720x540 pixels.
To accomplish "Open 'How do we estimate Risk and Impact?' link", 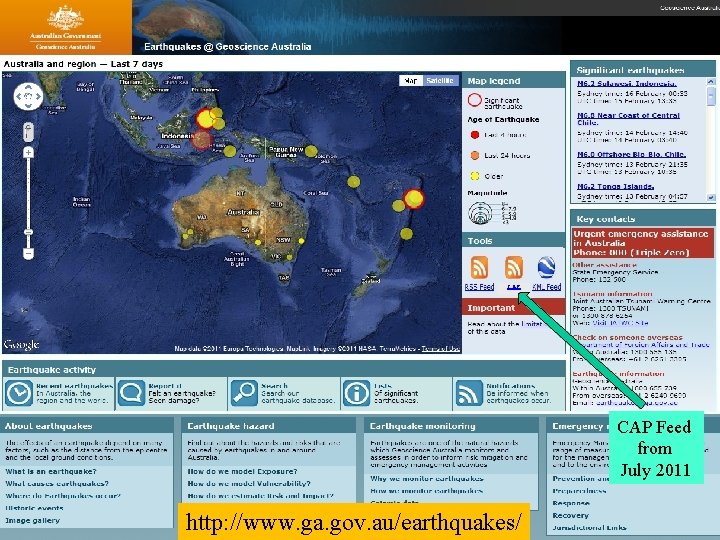I will click(x=260, y=496).
